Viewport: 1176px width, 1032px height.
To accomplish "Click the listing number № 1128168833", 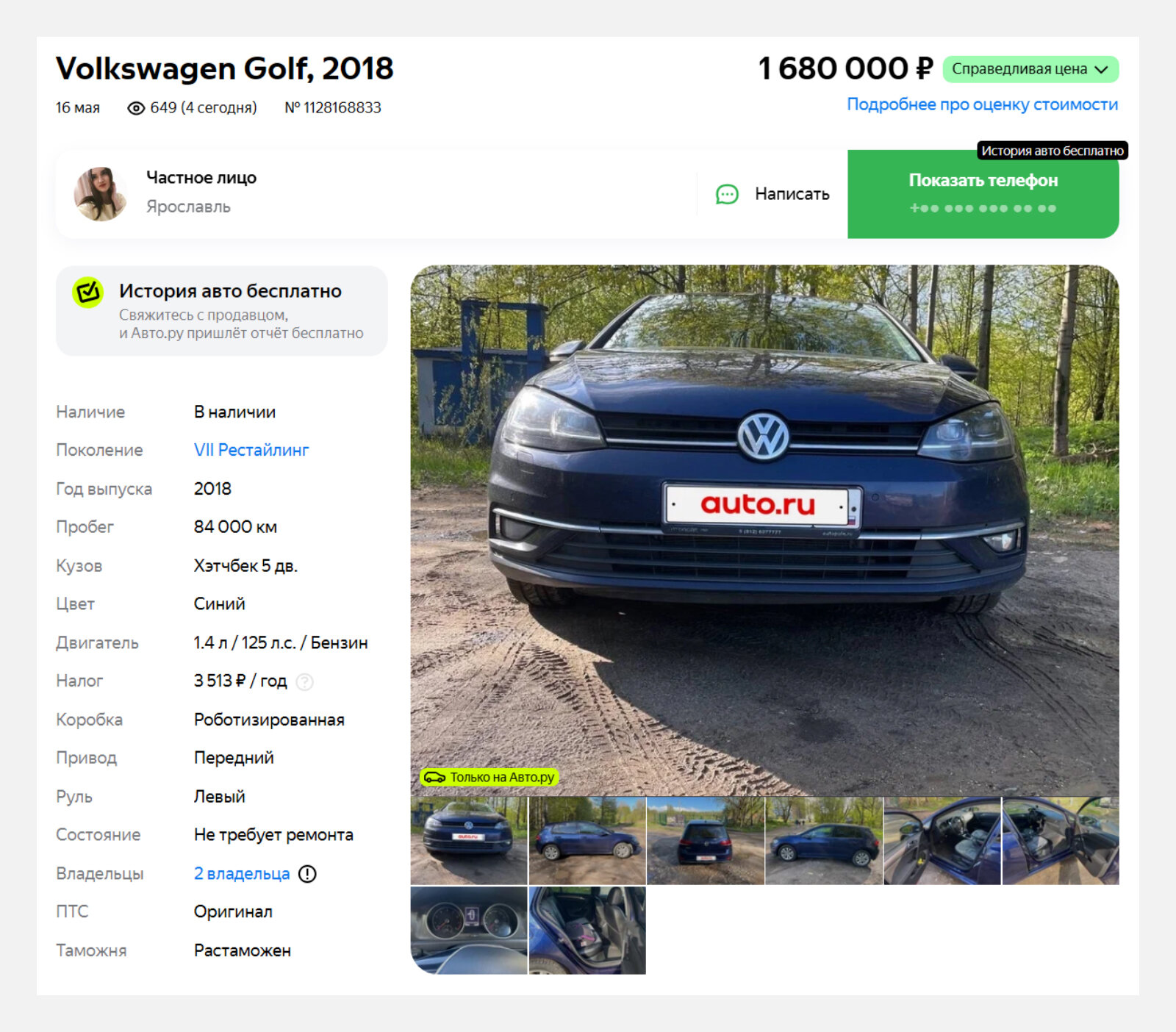I will point(333,108).
